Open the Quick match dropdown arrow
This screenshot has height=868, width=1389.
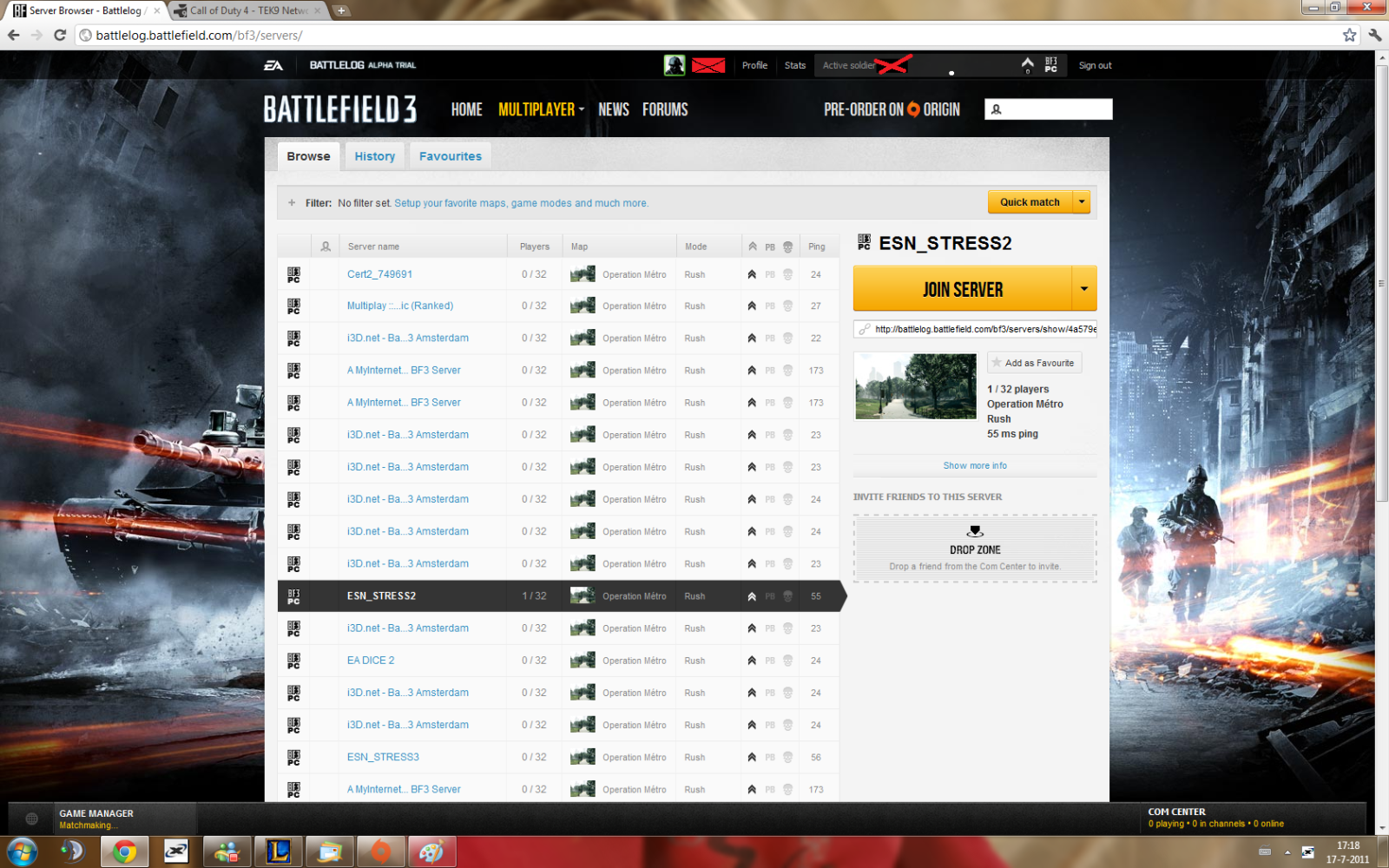tap(1082, 202)
